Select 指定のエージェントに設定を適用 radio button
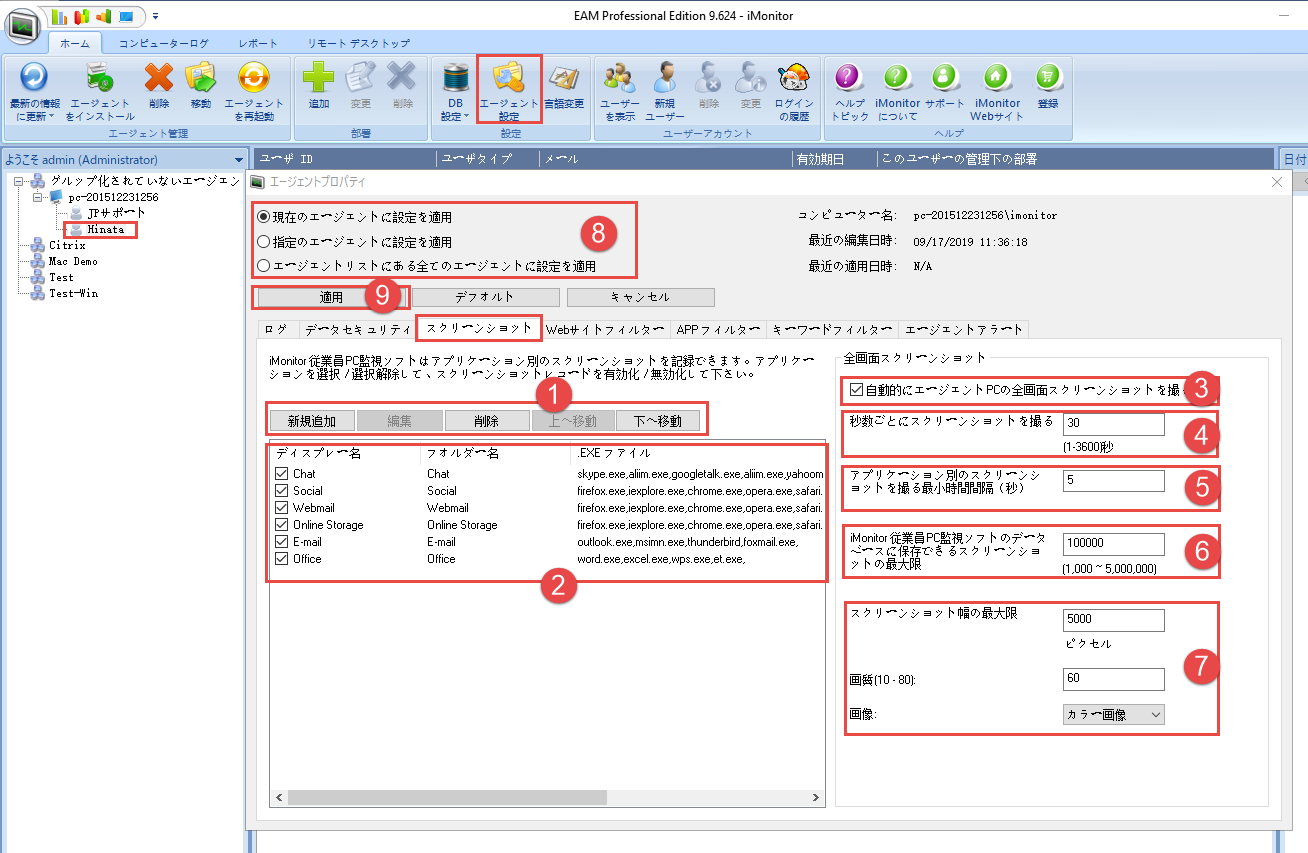 (x=264, y=242)
